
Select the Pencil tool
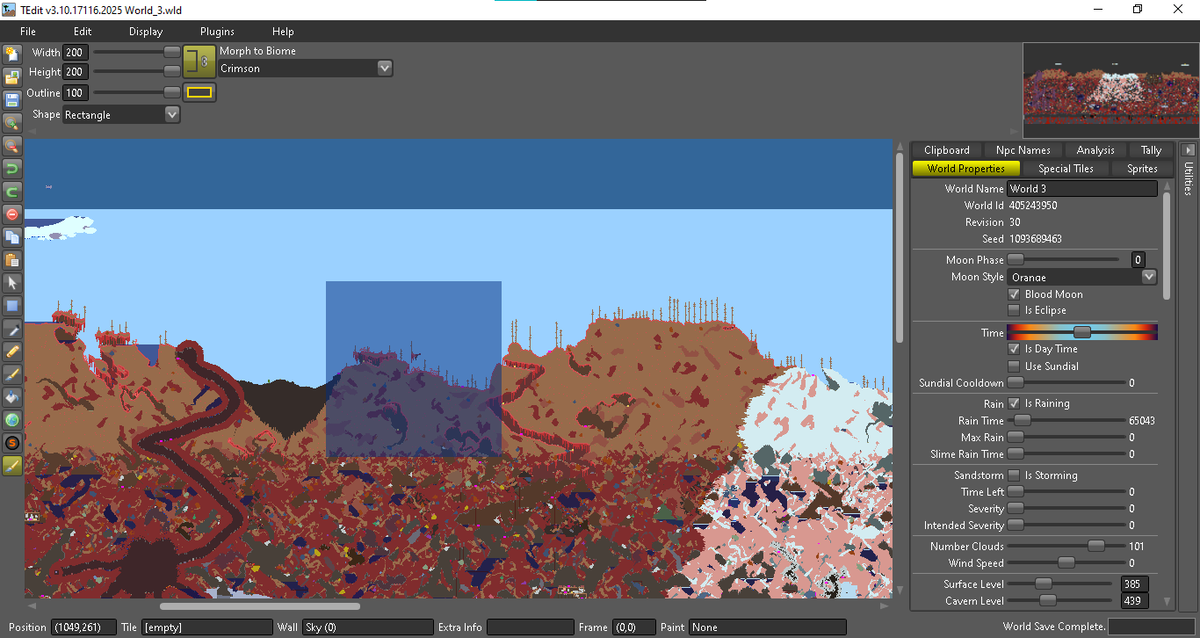click(12, 352)
